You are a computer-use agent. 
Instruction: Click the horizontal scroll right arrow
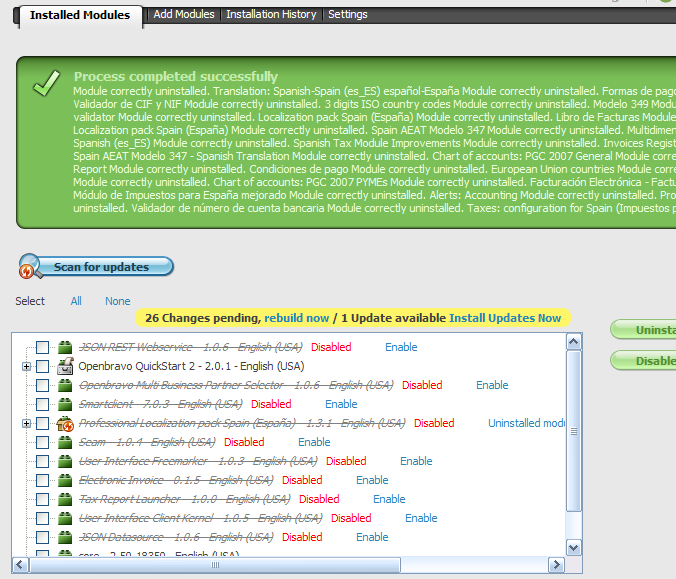coord(556,564)
